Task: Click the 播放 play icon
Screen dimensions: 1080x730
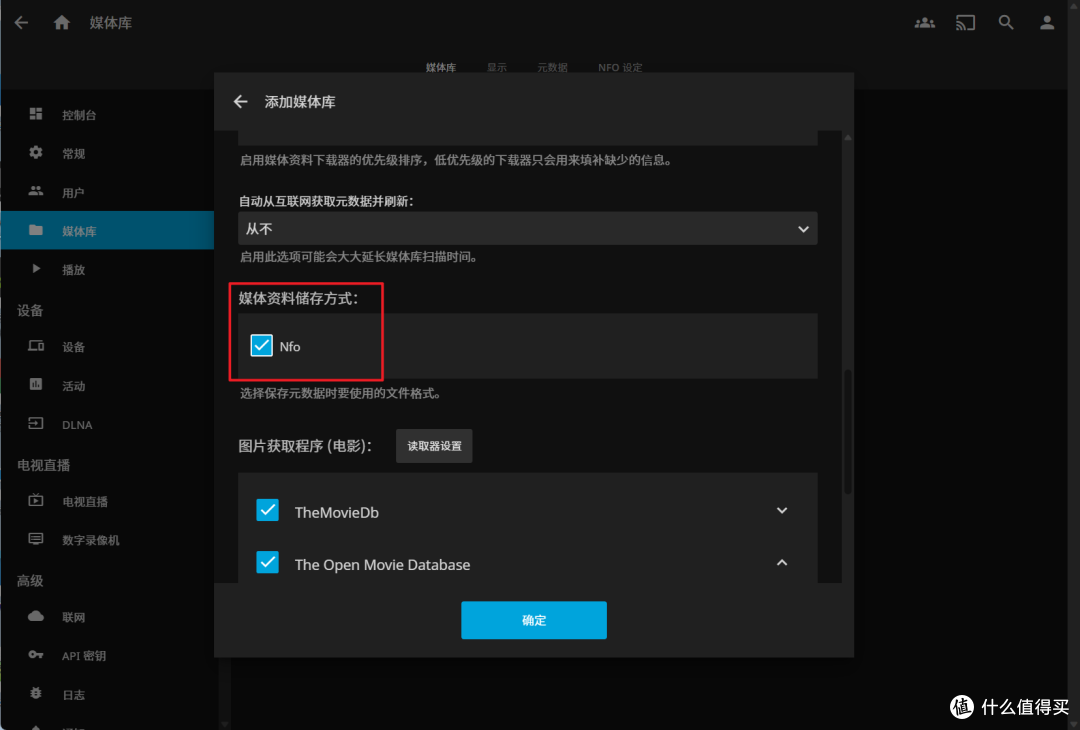Action: coord(36,269)
